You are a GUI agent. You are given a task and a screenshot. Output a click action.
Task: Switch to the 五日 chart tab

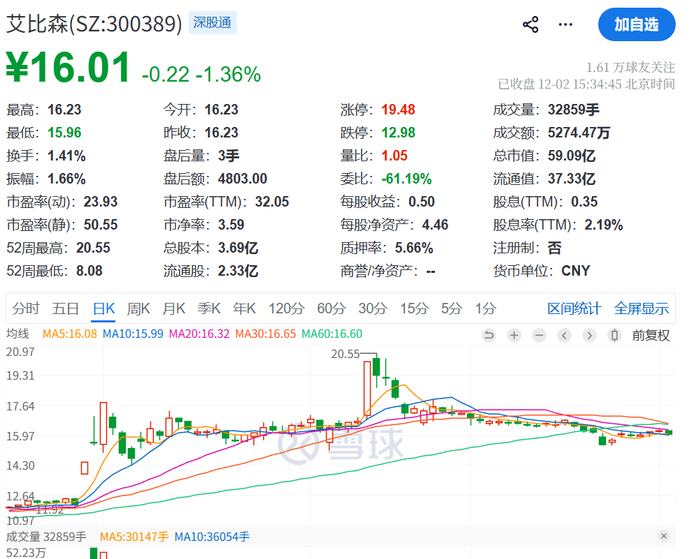click(x=65, y=309)
